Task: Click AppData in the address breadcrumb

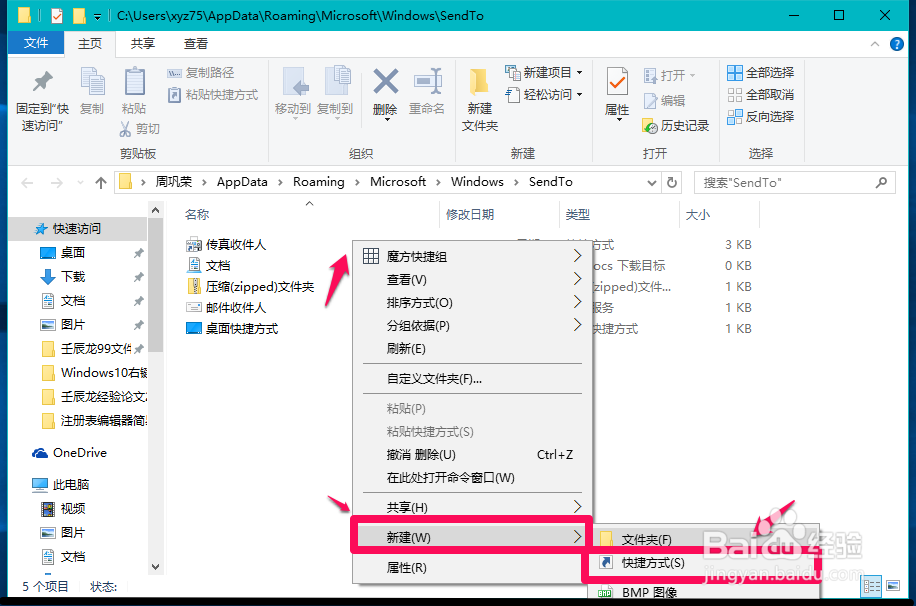Action: point(242,182)
